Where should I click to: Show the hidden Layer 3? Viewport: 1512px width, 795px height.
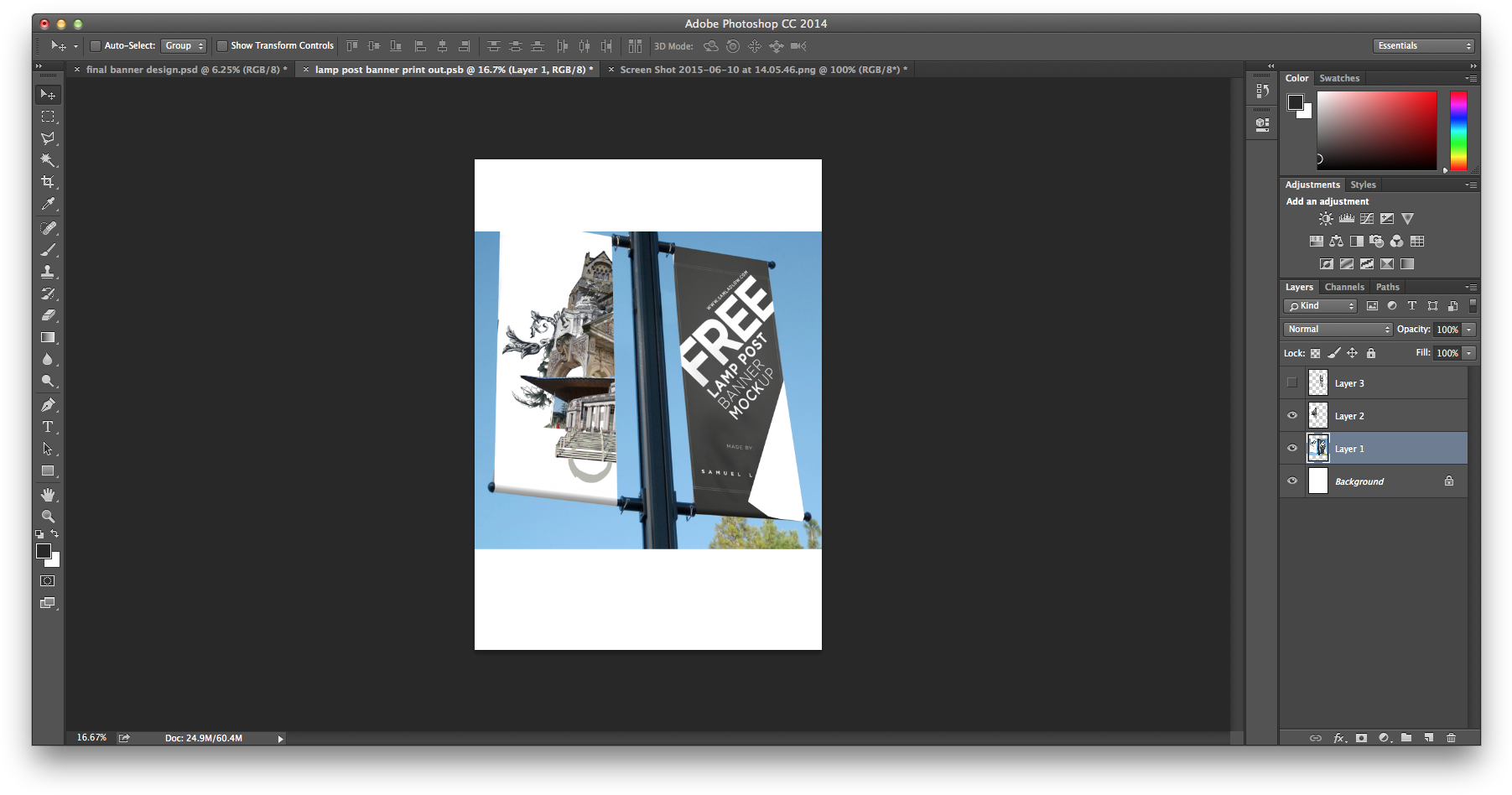[1291, 383]
